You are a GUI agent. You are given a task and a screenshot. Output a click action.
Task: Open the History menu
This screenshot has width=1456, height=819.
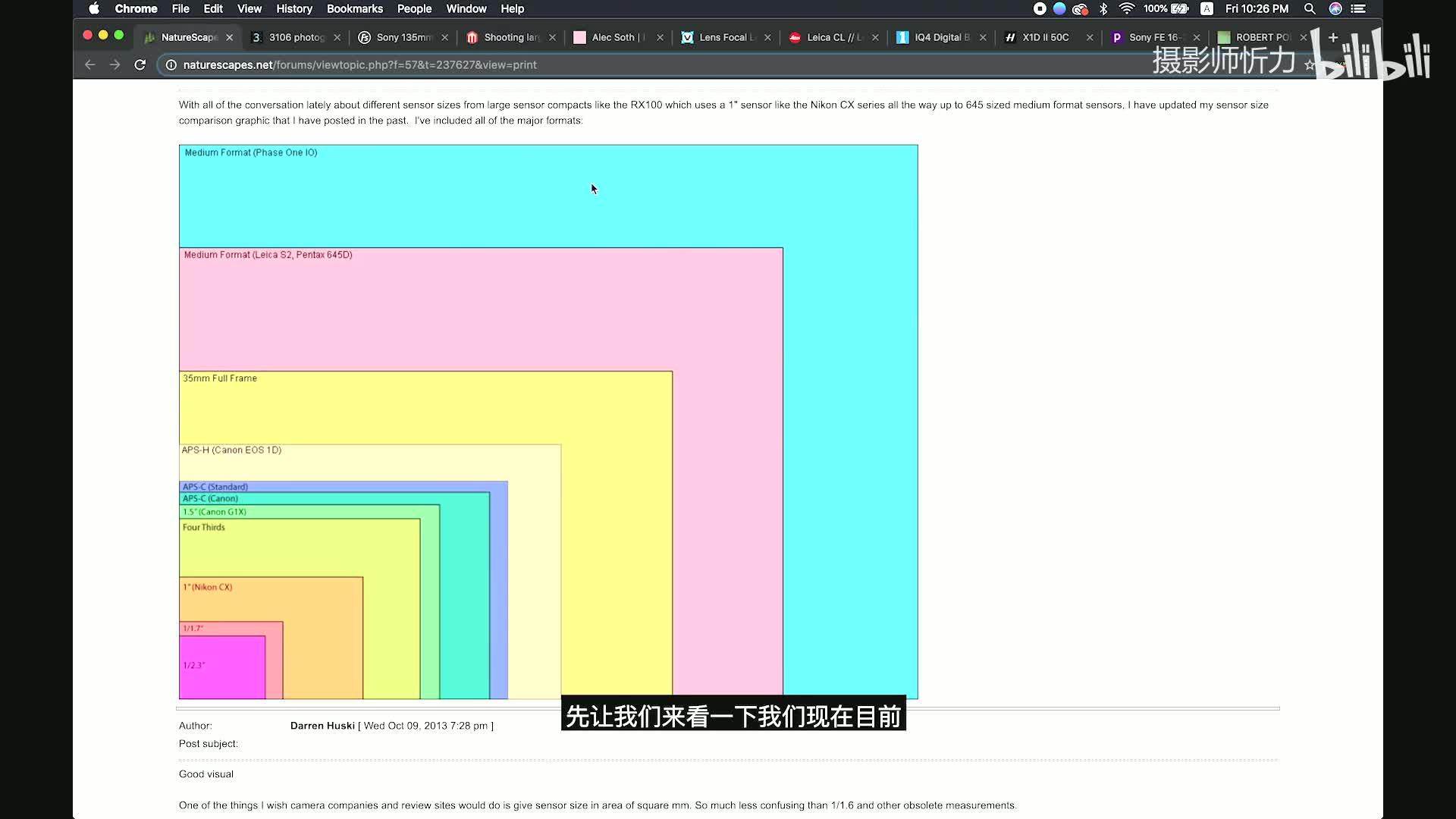294,9
